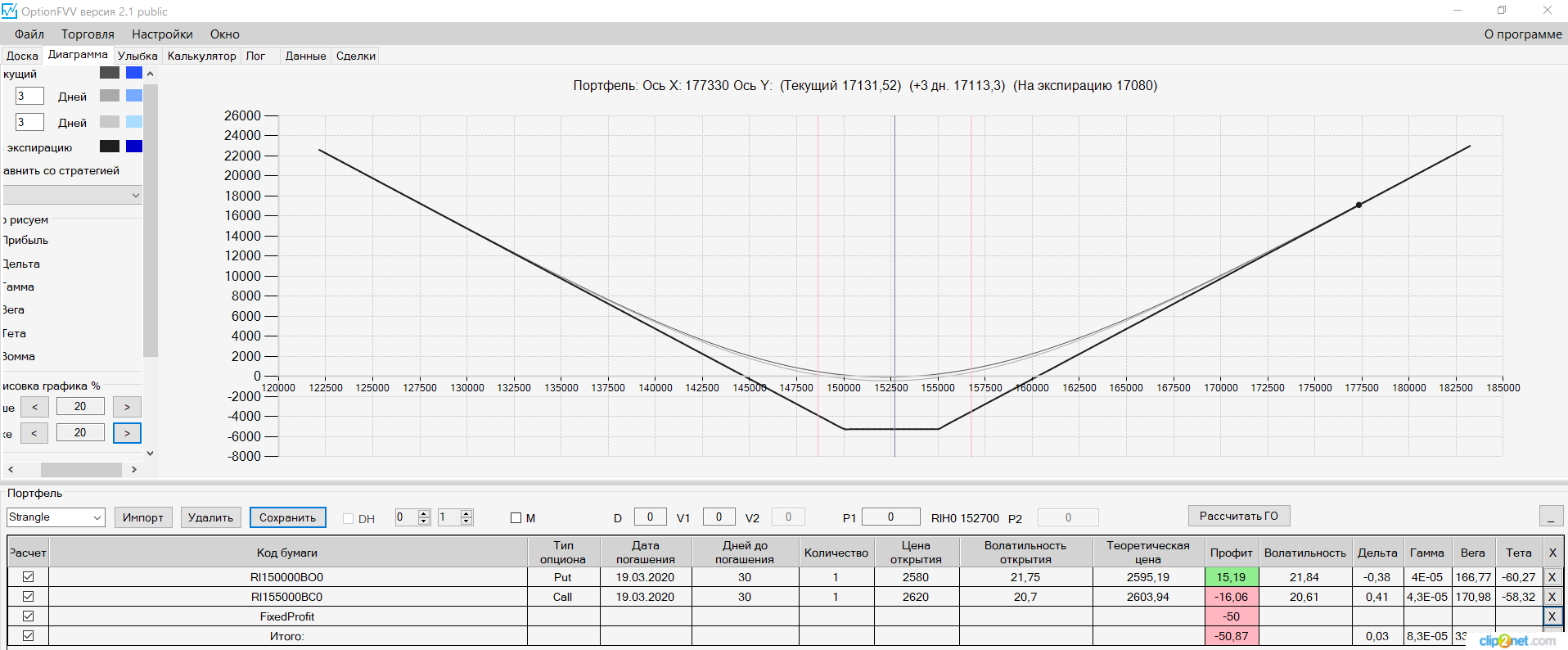The image size is (1568, 650).
Task: Click the 'Профит' column header
Action: coord(1232,553)
